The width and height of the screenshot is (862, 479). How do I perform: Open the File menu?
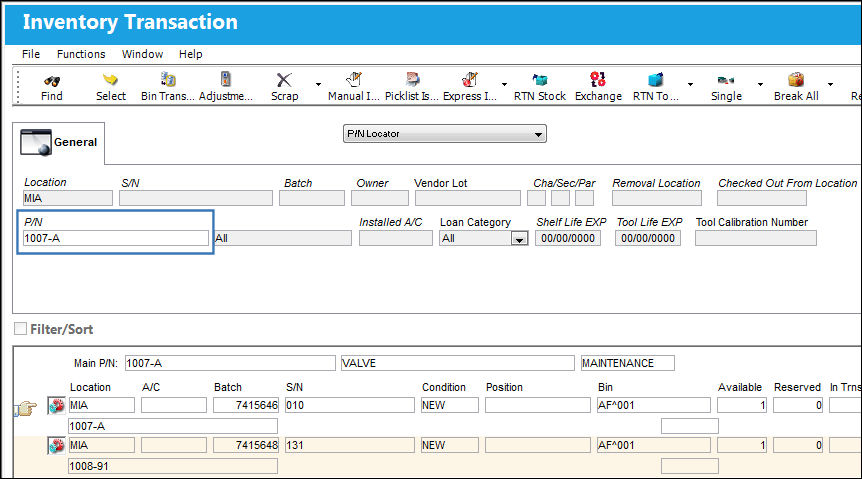pos(31,54)
